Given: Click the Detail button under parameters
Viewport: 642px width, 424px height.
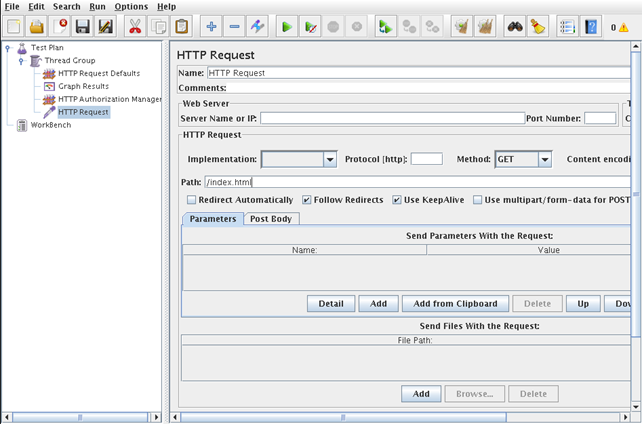Looking at the screenshot, I should pyautogui.click(x=331, y=303).
